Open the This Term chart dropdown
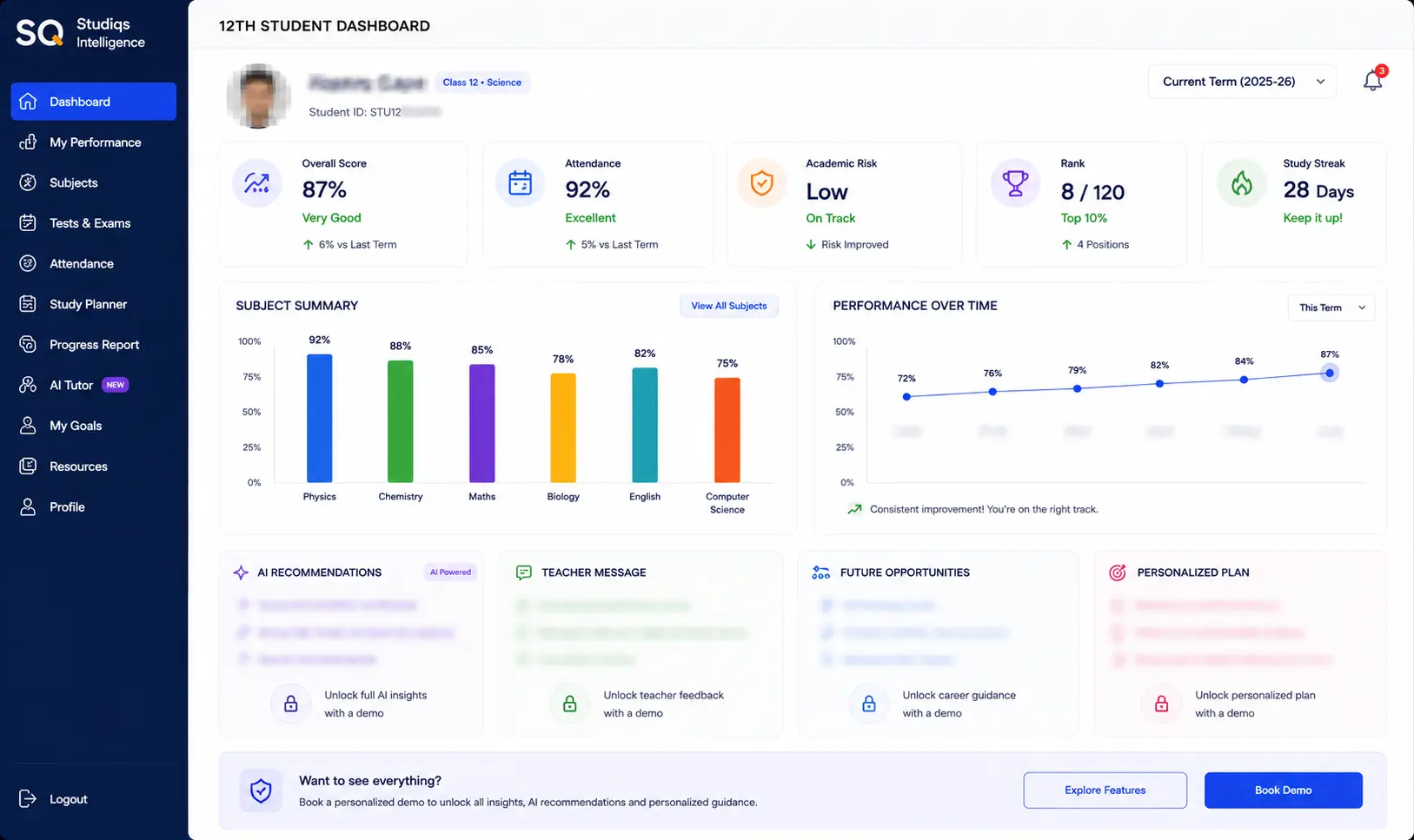The width and height of the screenshot is (1414, 840). (1331, 308)
